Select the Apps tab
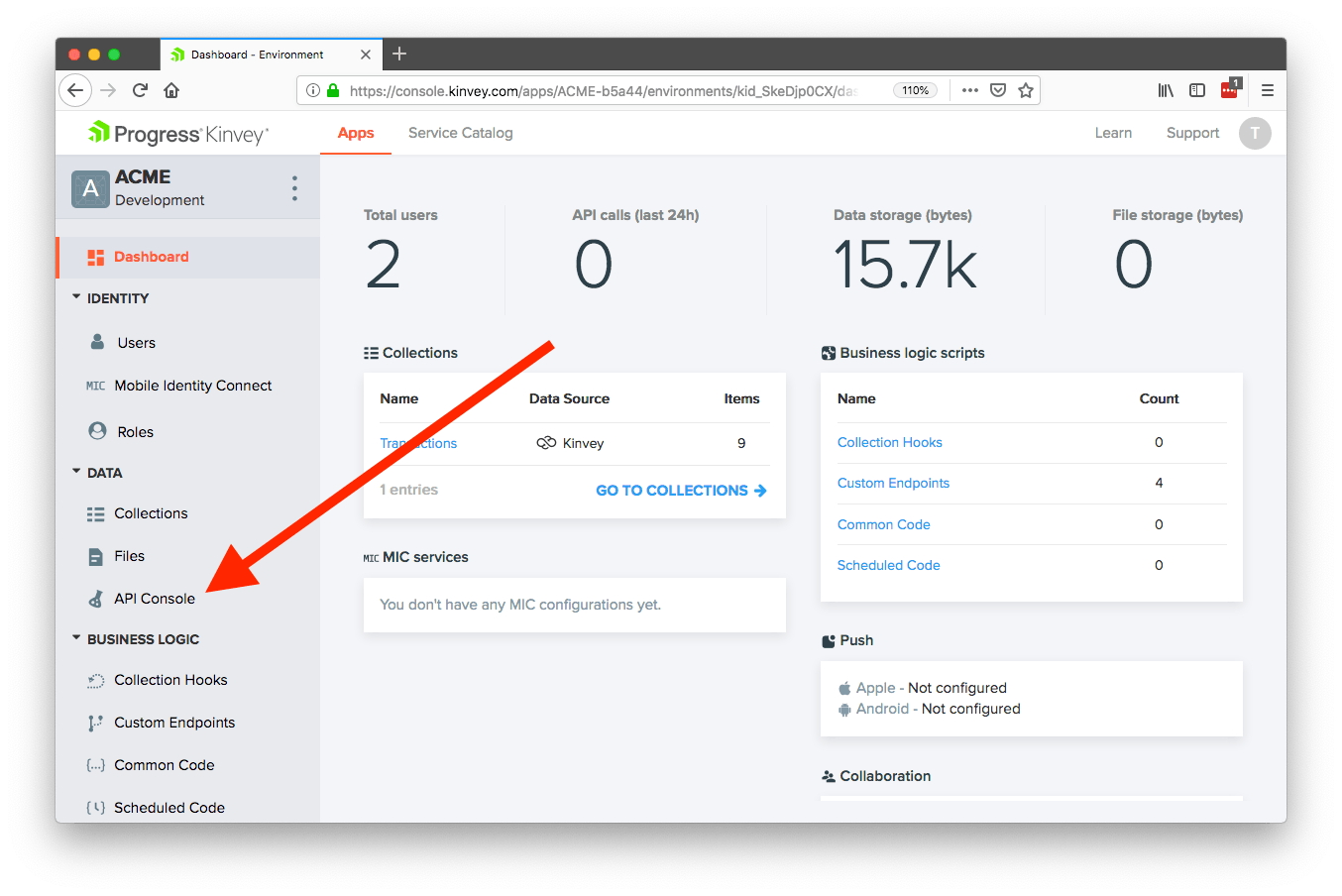Viewport: 1342px width, 896px height. tap(356, 133)
